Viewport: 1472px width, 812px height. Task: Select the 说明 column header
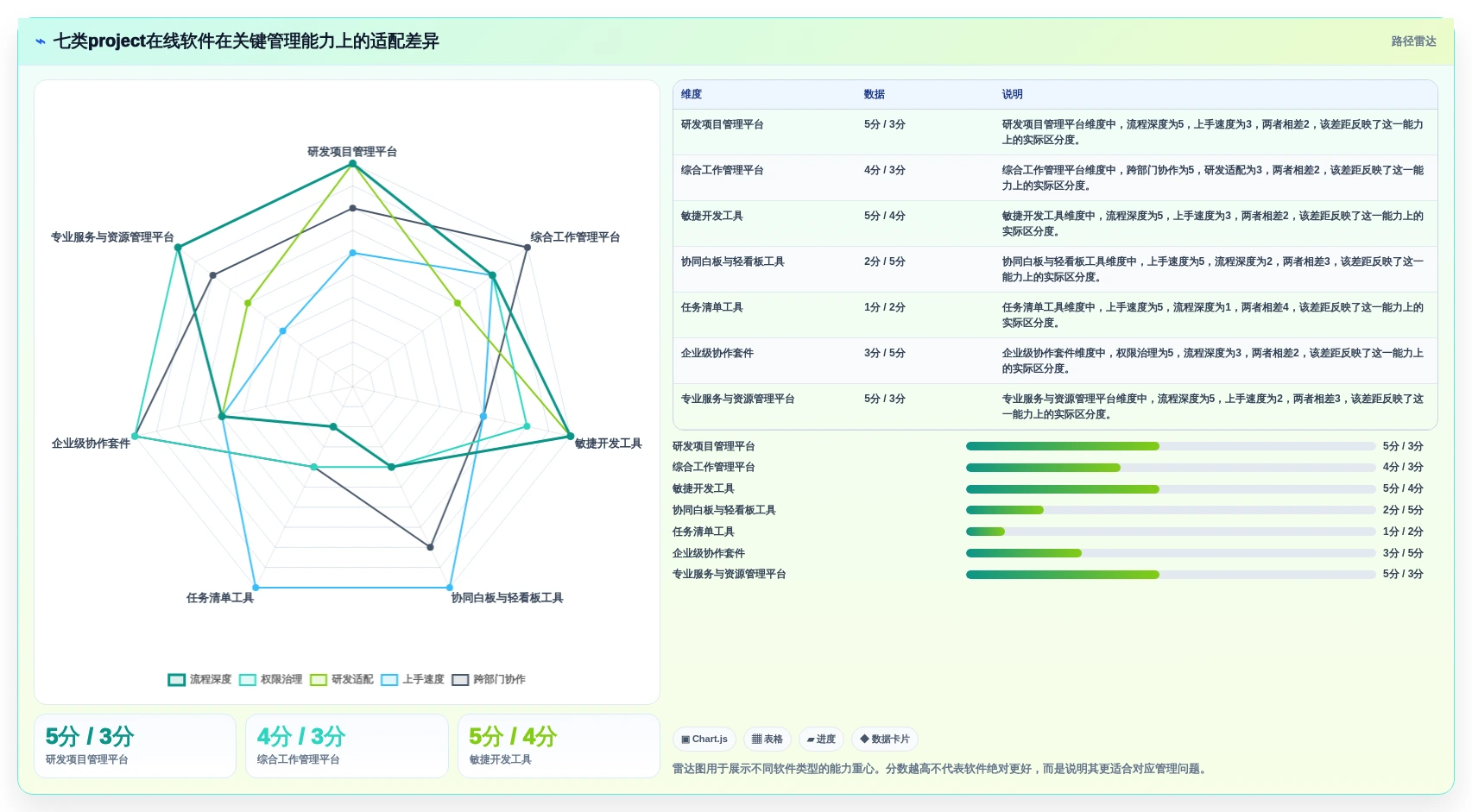click(1013, 94)
